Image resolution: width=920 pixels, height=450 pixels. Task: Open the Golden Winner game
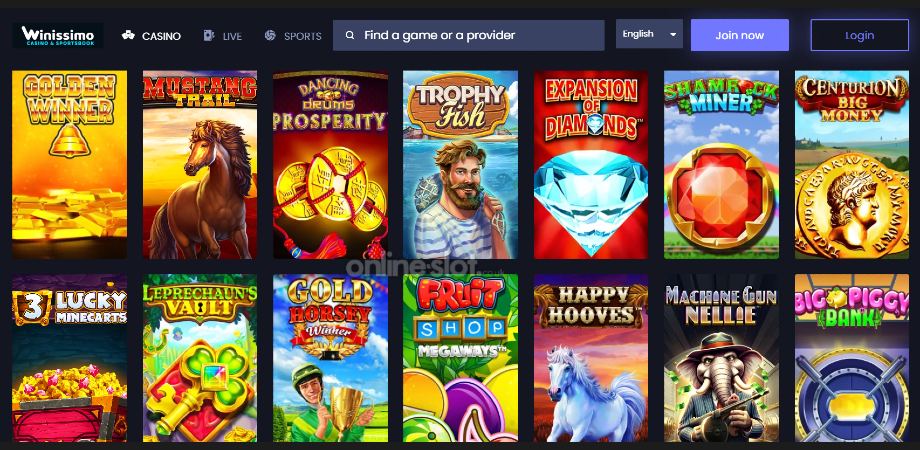tap(69, 164)
